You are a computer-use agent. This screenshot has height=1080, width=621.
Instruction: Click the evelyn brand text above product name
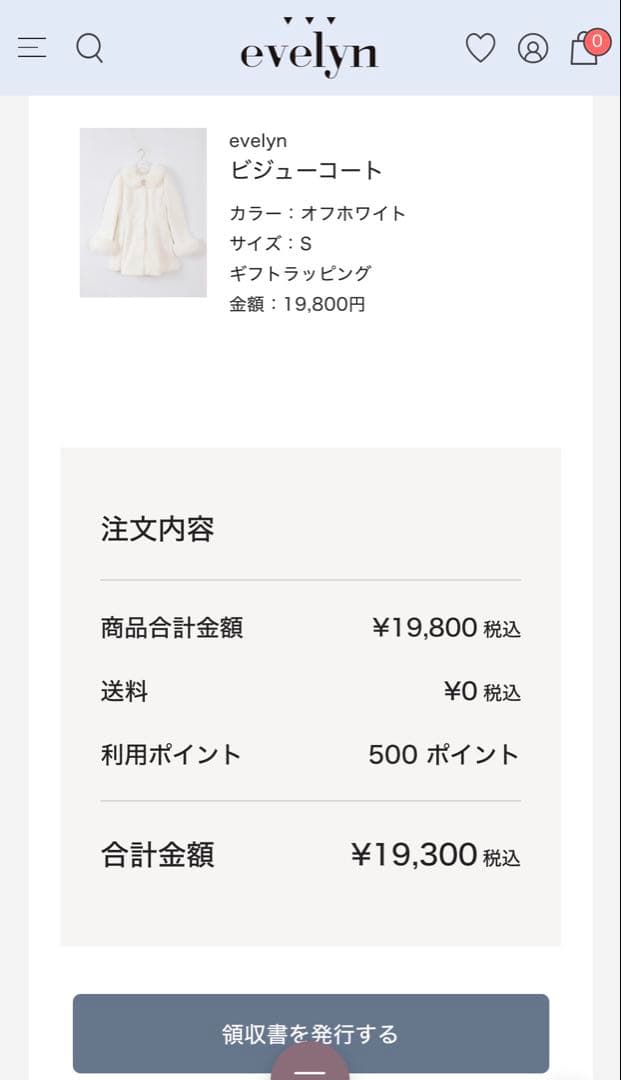pos(258,141)
